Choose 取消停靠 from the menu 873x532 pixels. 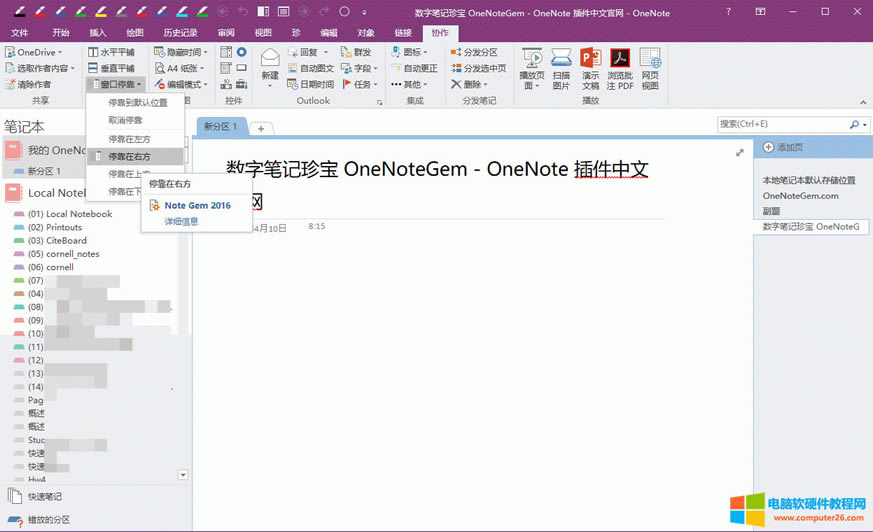[135, 120]
